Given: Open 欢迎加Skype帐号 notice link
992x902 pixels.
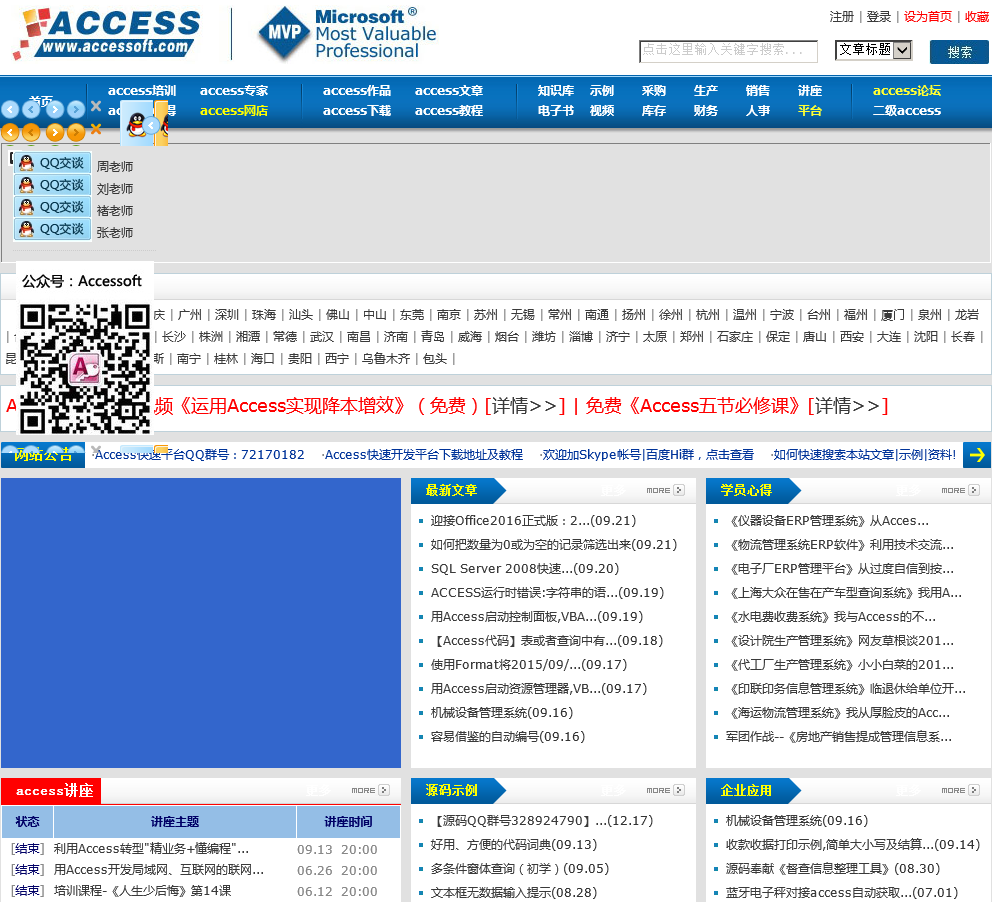Looking at the screenshot, I should click(647, 455).
